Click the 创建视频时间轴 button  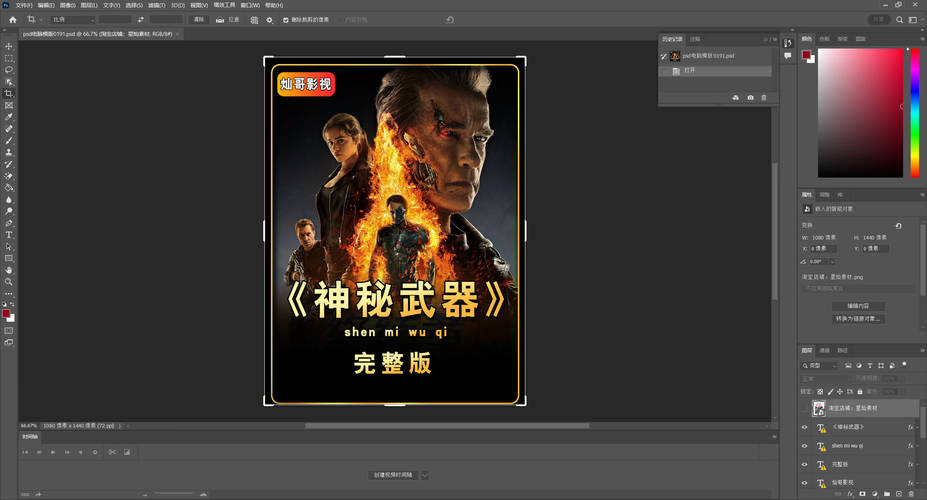click(x=393, y=475)
